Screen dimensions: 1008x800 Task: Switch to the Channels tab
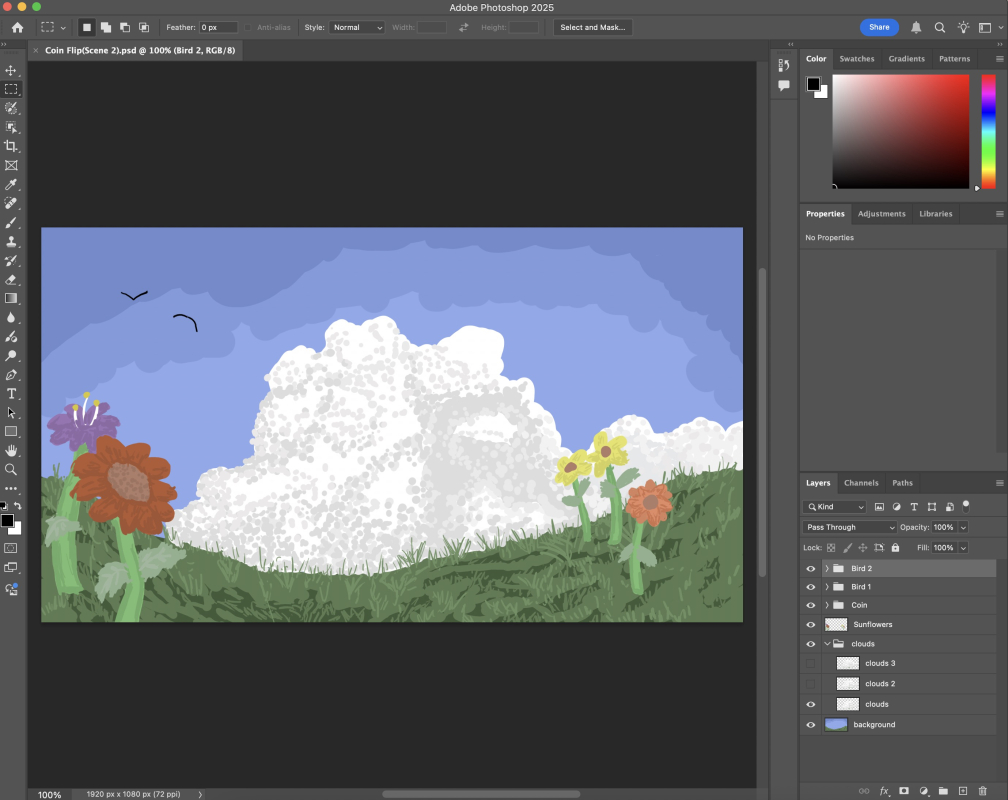click(x=861, y=483)
